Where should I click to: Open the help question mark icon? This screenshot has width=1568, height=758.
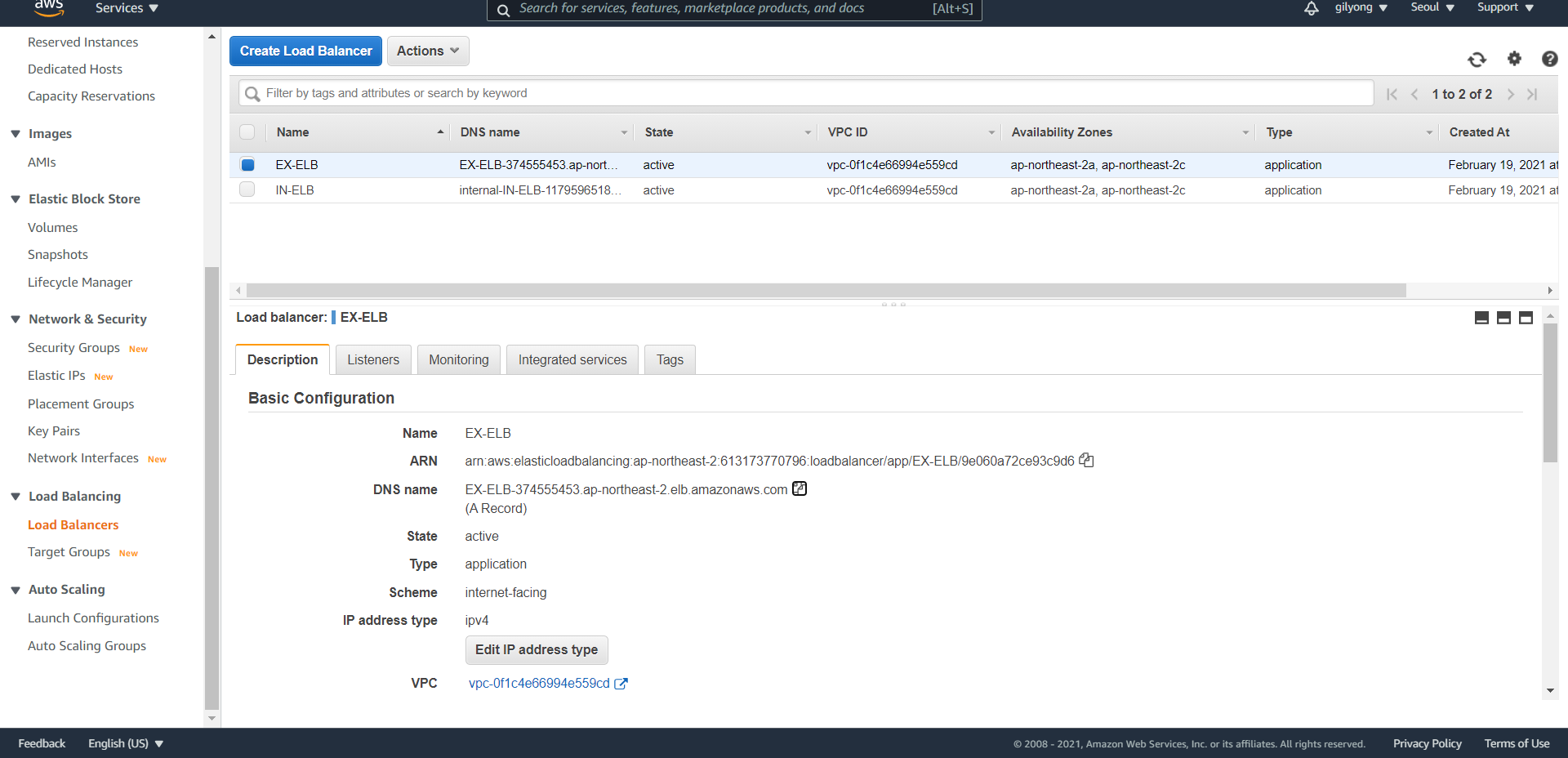tap(1549, 59)
